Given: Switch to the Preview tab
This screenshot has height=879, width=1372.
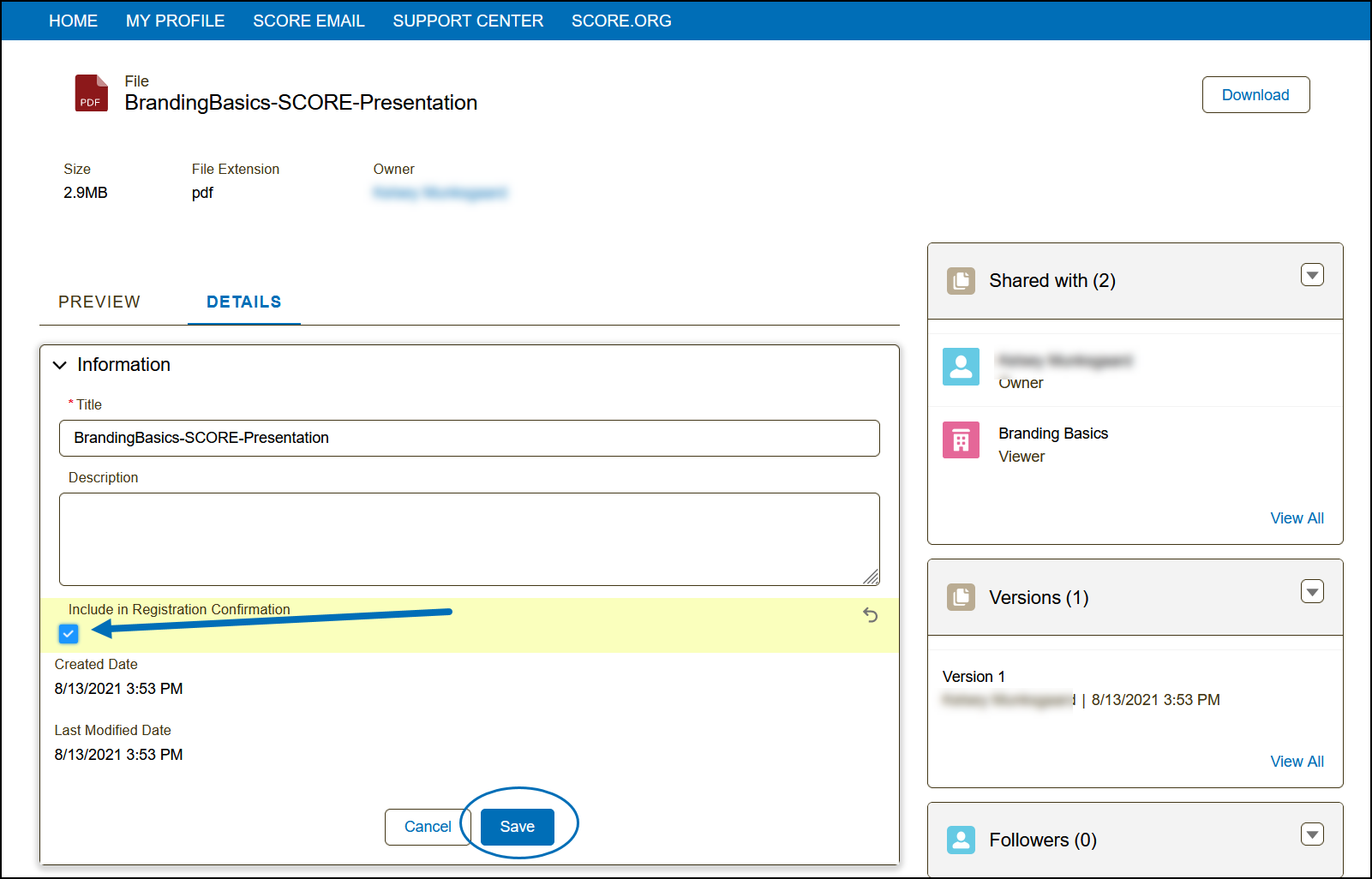Looking at the screenshot, I should [99, 302].
